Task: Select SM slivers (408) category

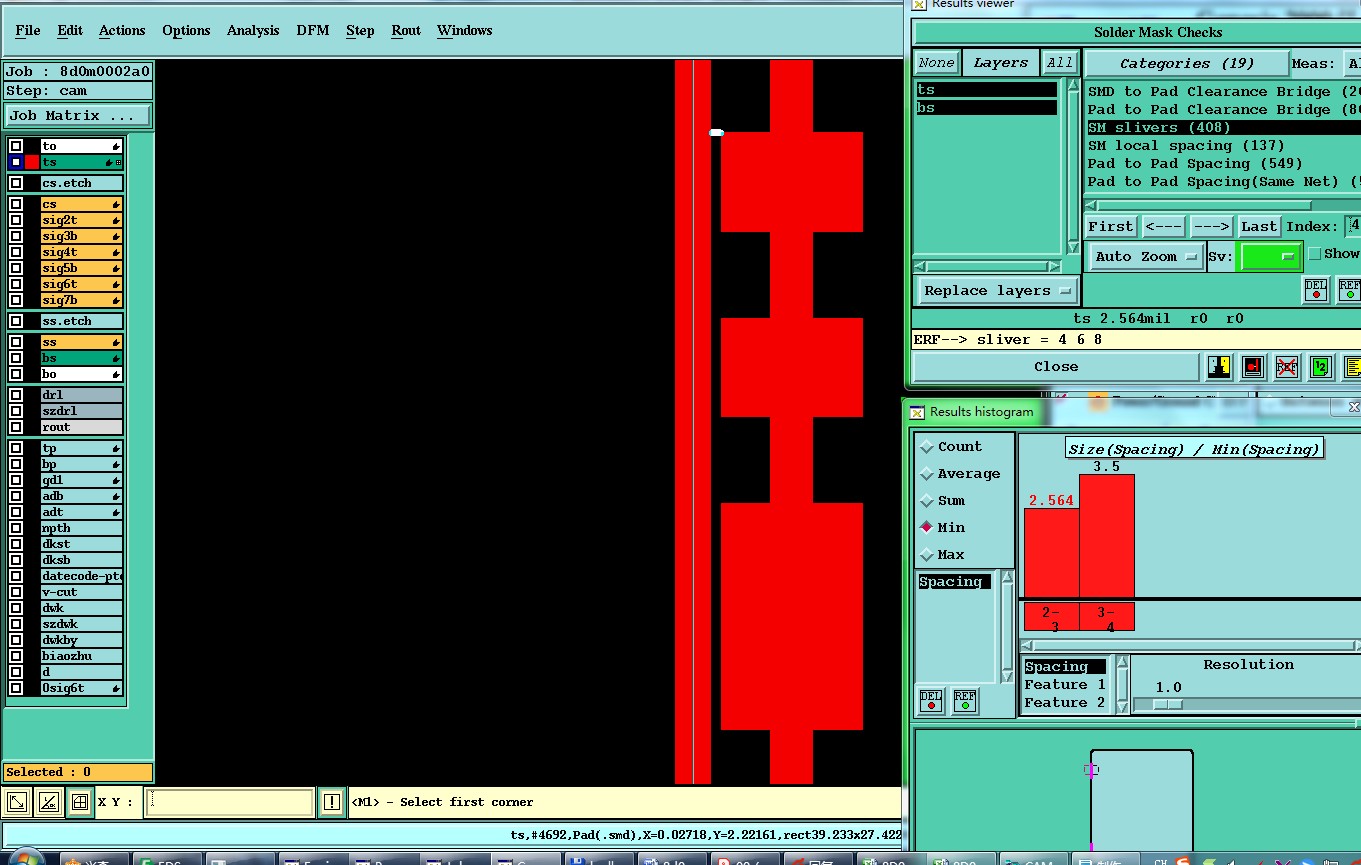Action: pyautogui.click(x=1224, y=127)
